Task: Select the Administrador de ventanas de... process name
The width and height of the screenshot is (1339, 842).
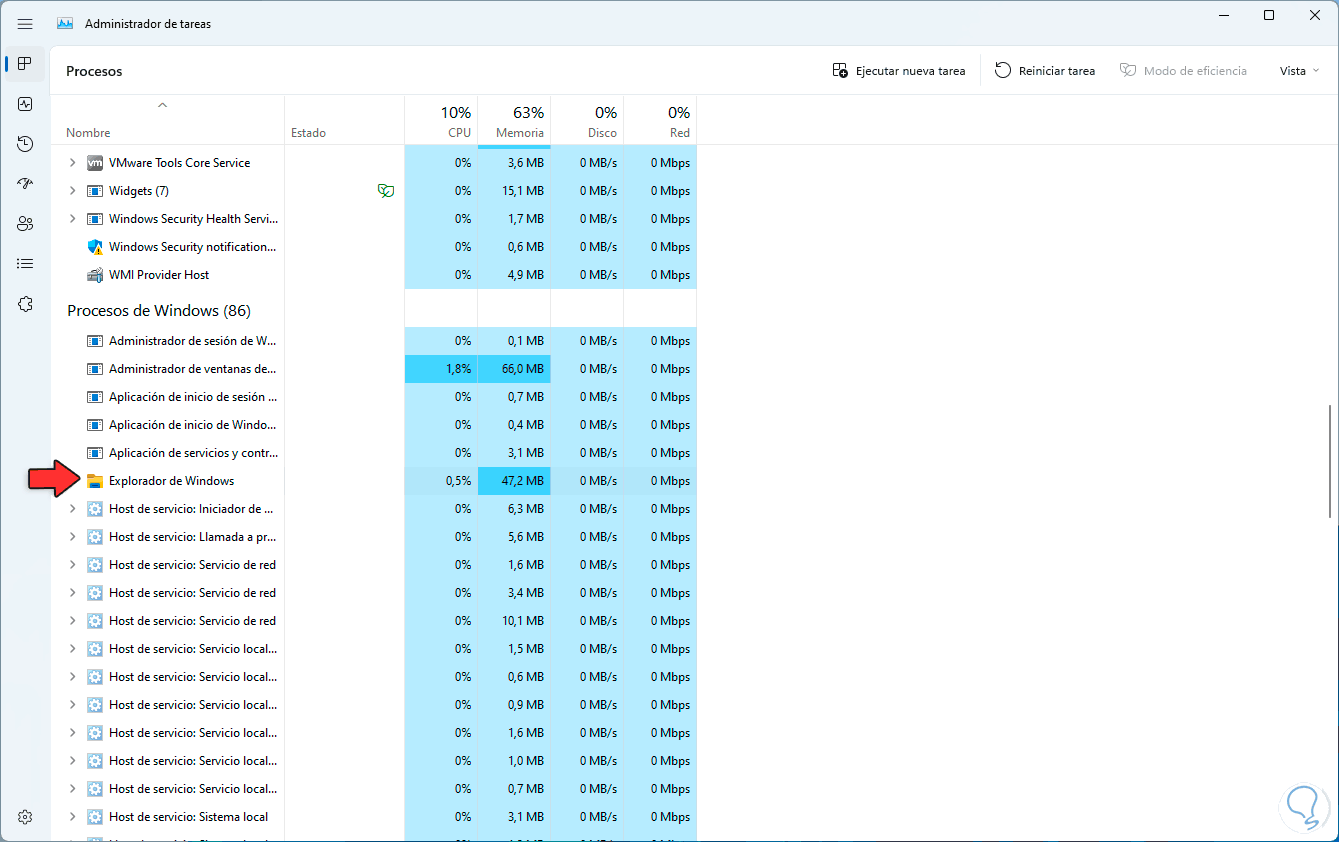Action: (x=193, y=369)
